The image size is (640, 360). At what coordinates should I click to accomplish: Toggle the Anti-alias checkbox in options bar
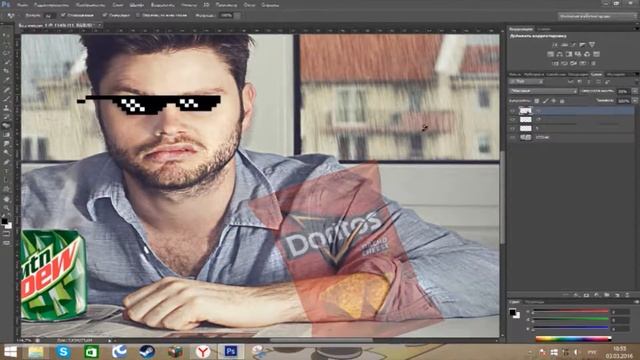[63, 15]
